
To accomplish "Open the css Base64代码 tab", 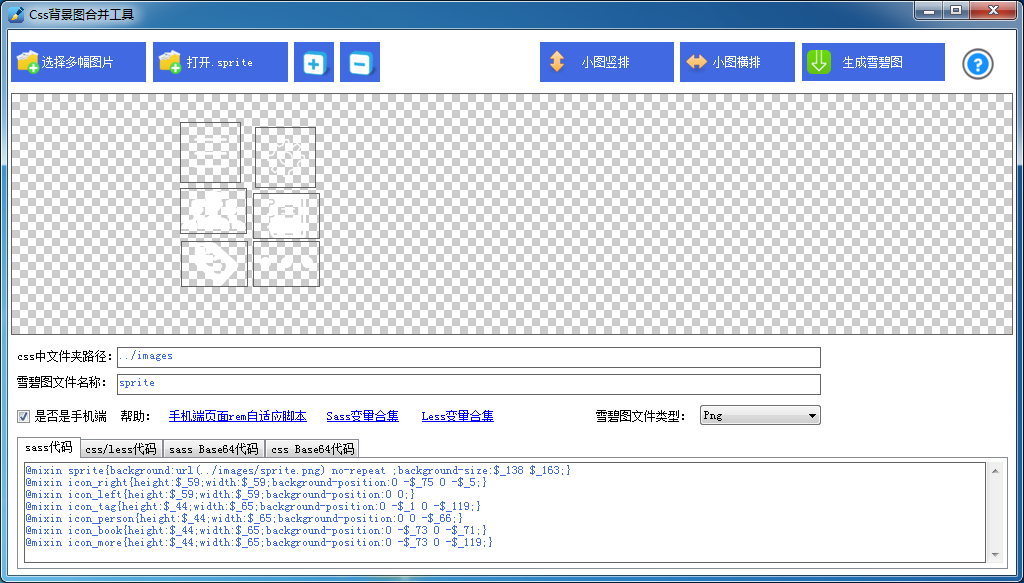I will (312, 449).
